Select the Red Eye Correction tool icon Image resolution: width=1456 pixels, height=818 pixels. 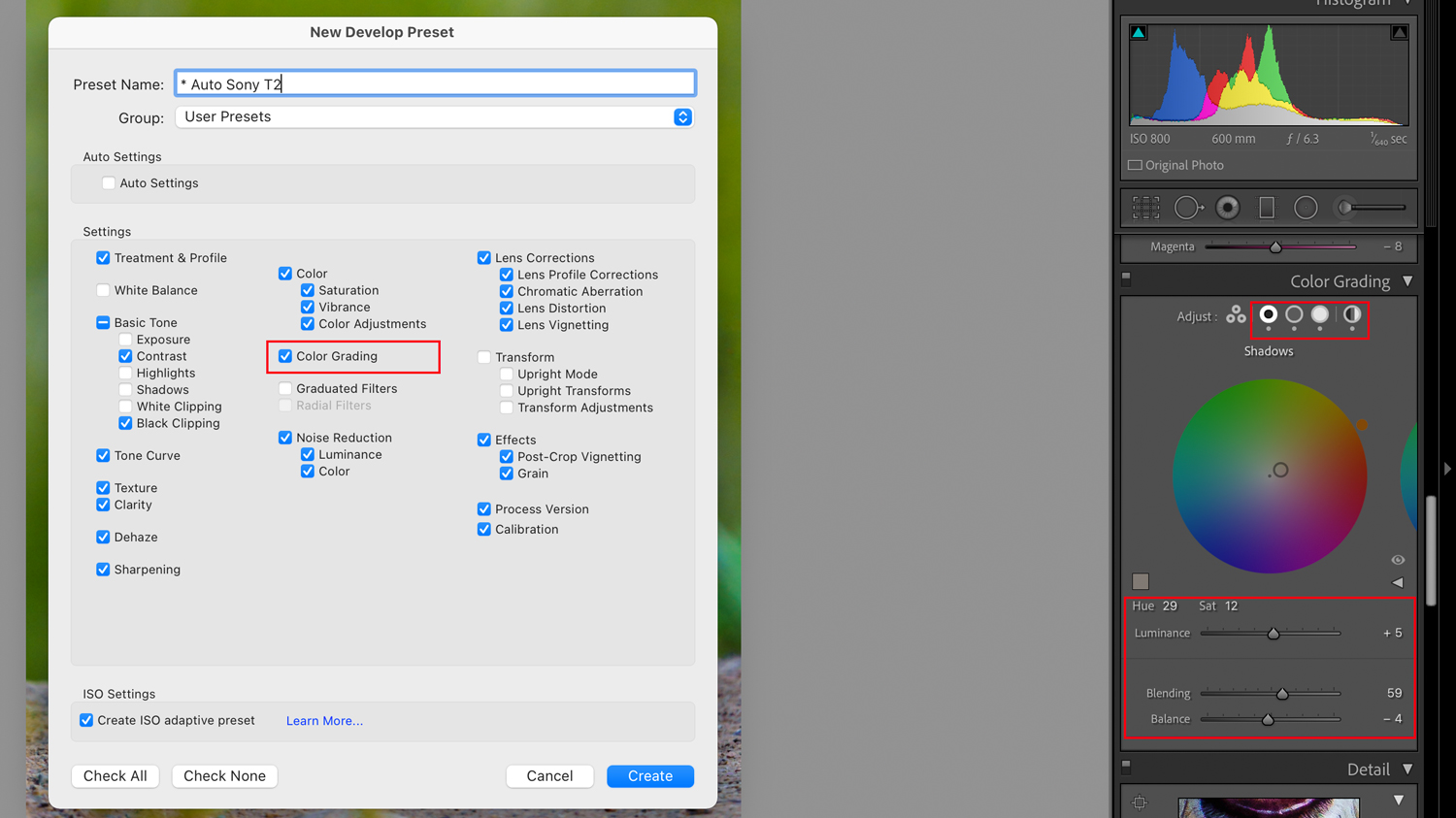click(x=1228, y=208)
